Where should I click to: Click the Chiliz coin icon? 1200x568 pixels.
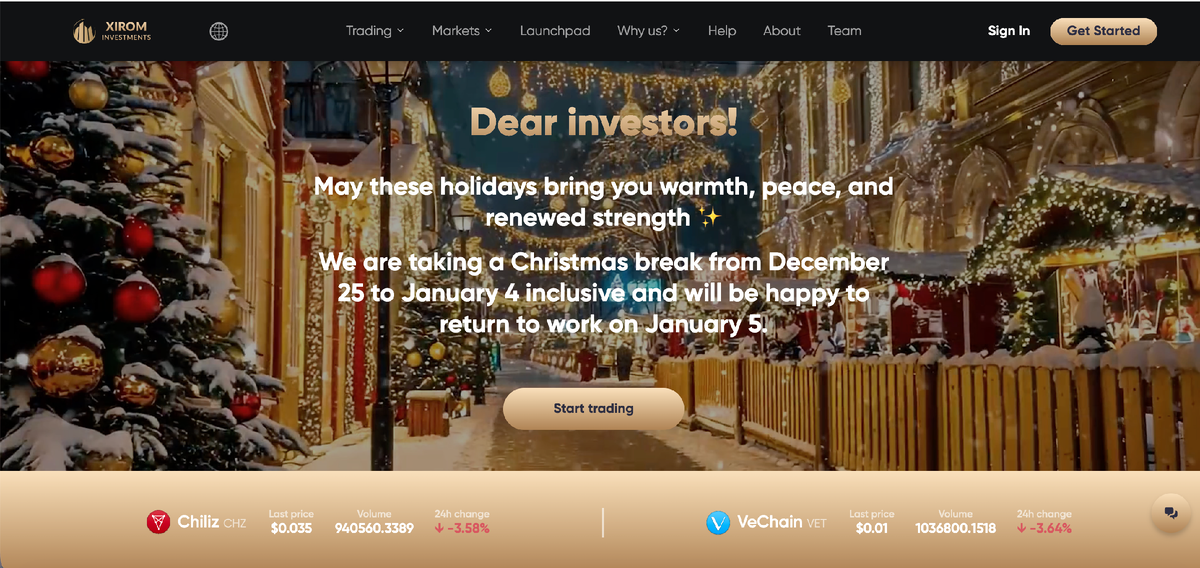point(158,522)
